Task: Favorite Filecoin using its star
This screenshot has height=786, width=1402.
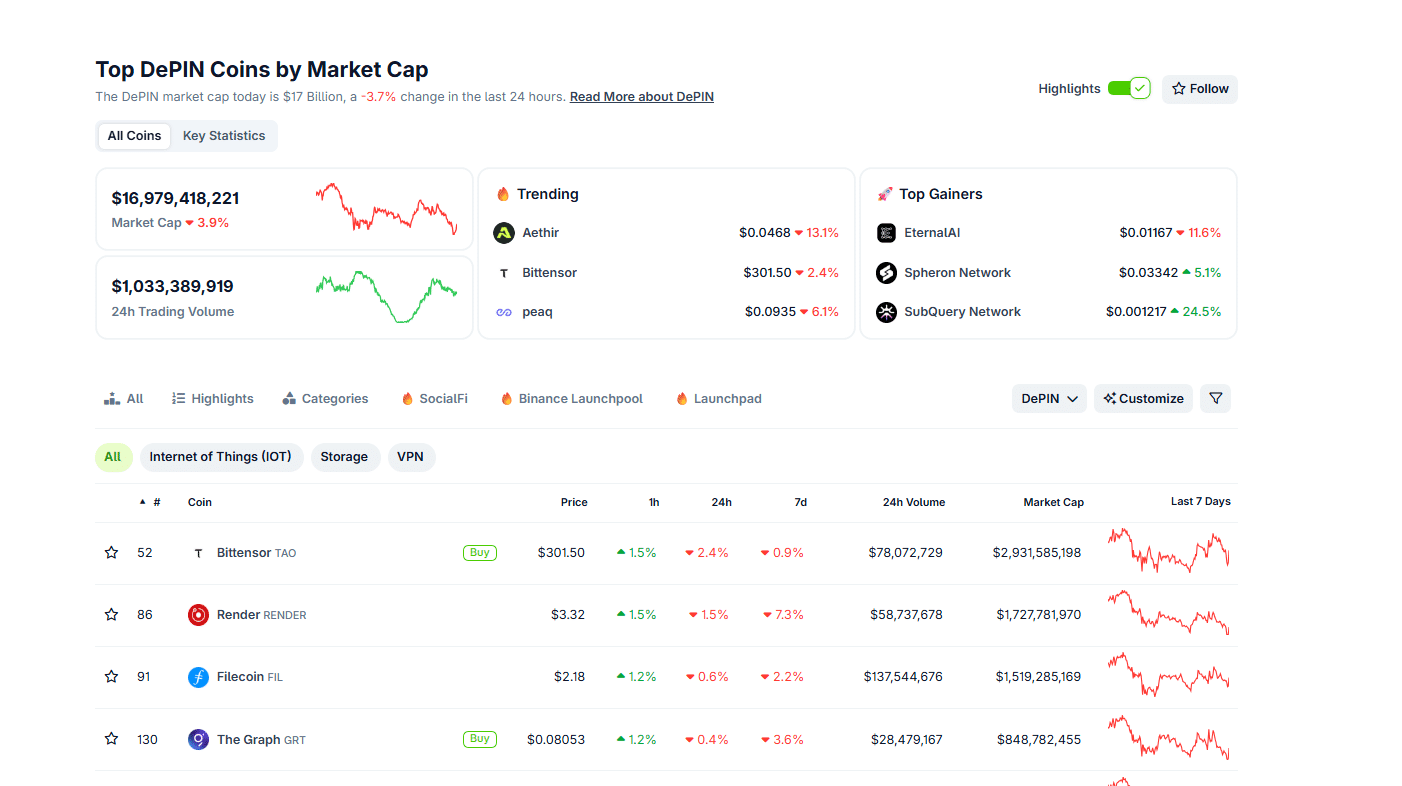Action: 112,677
